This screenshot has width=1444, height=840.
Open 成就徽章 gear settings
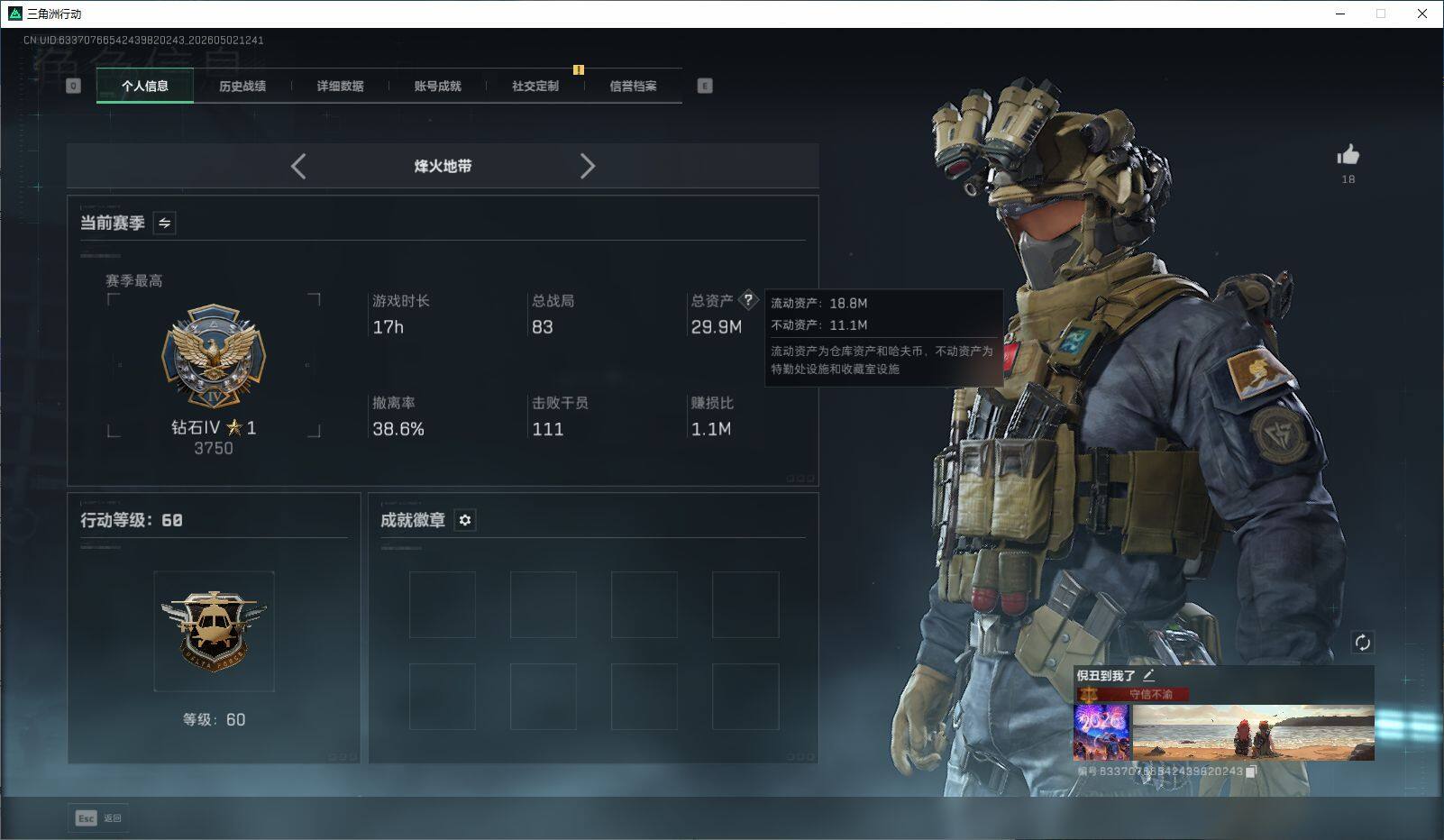point(465,520)
